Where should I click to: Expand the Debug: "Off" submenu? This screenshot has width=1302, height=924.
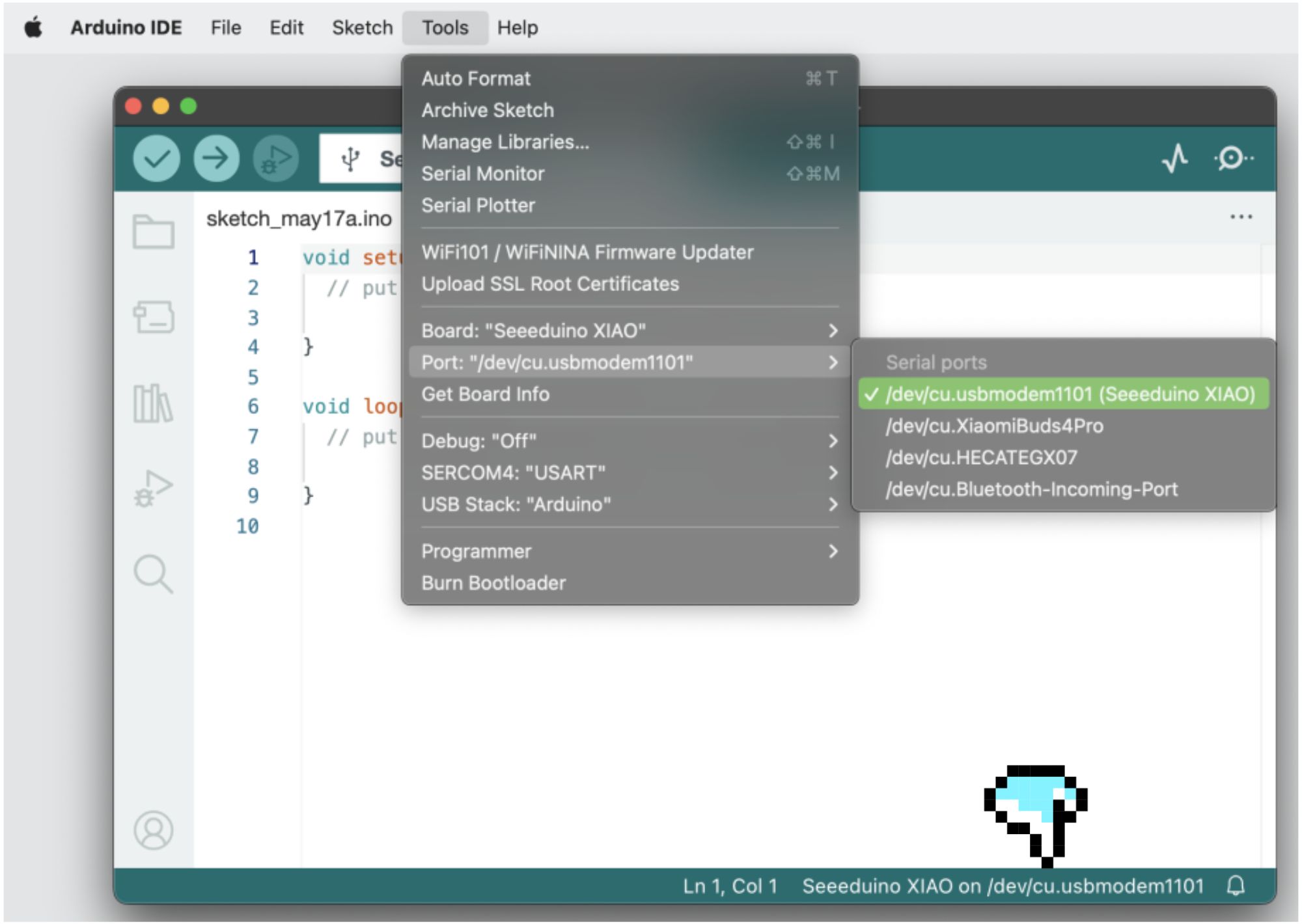[x=630, y=441]
